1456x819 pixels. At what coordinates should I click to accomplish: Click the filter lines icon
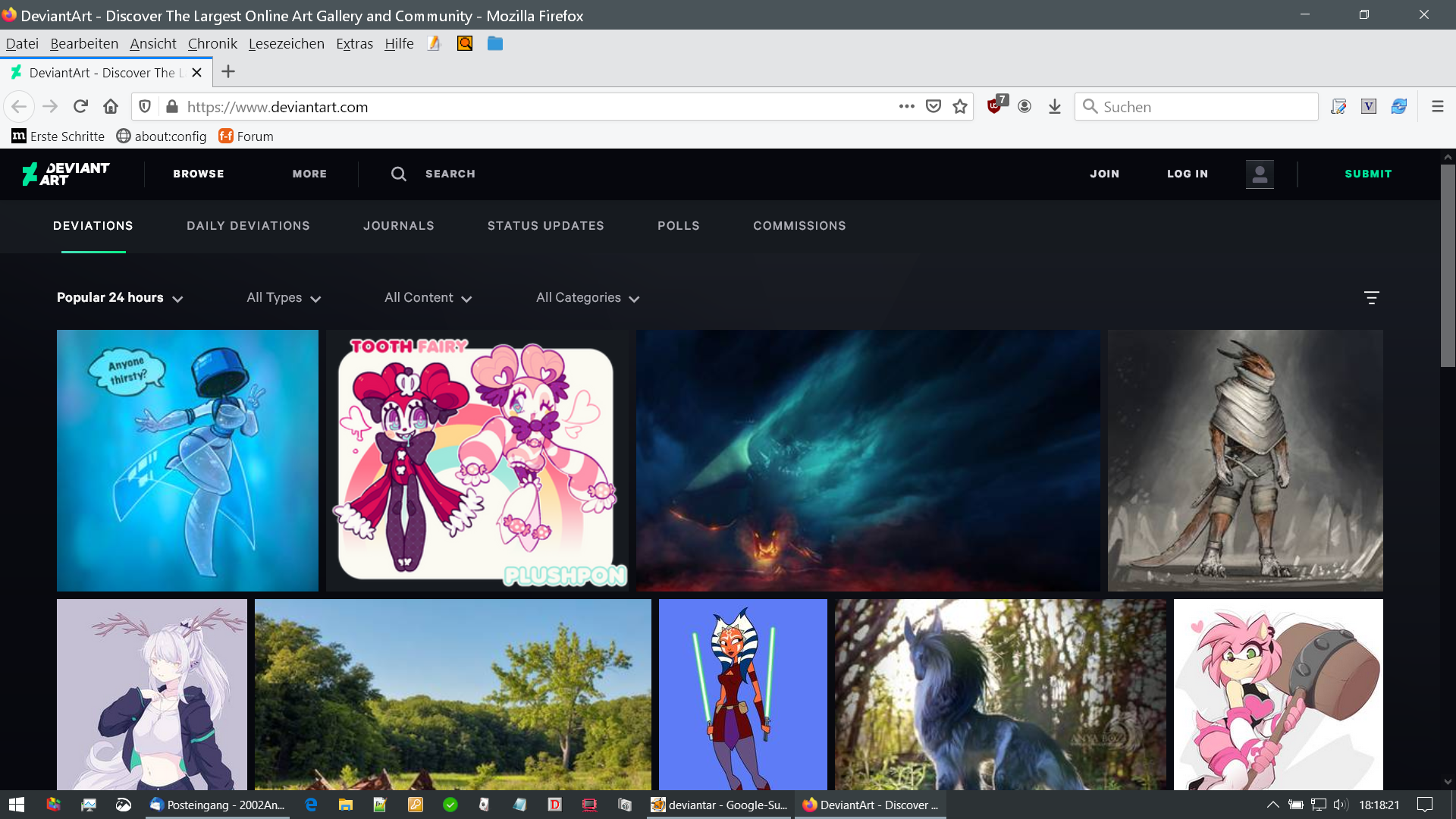(x=1371, y=298)
